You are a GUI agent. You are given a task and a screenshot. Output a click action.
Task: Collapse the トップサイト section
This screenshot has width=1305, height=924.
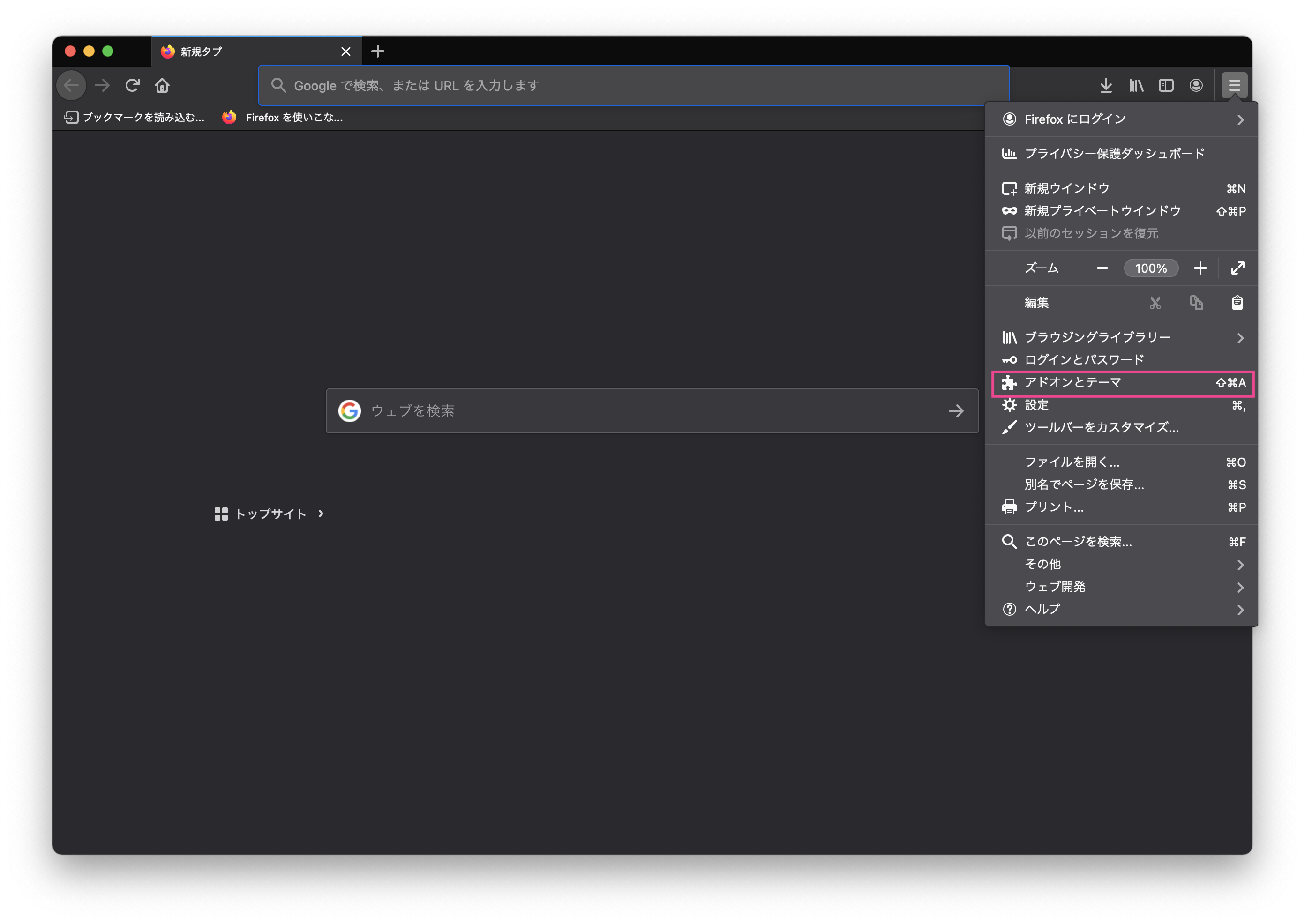tap(269, 514)
